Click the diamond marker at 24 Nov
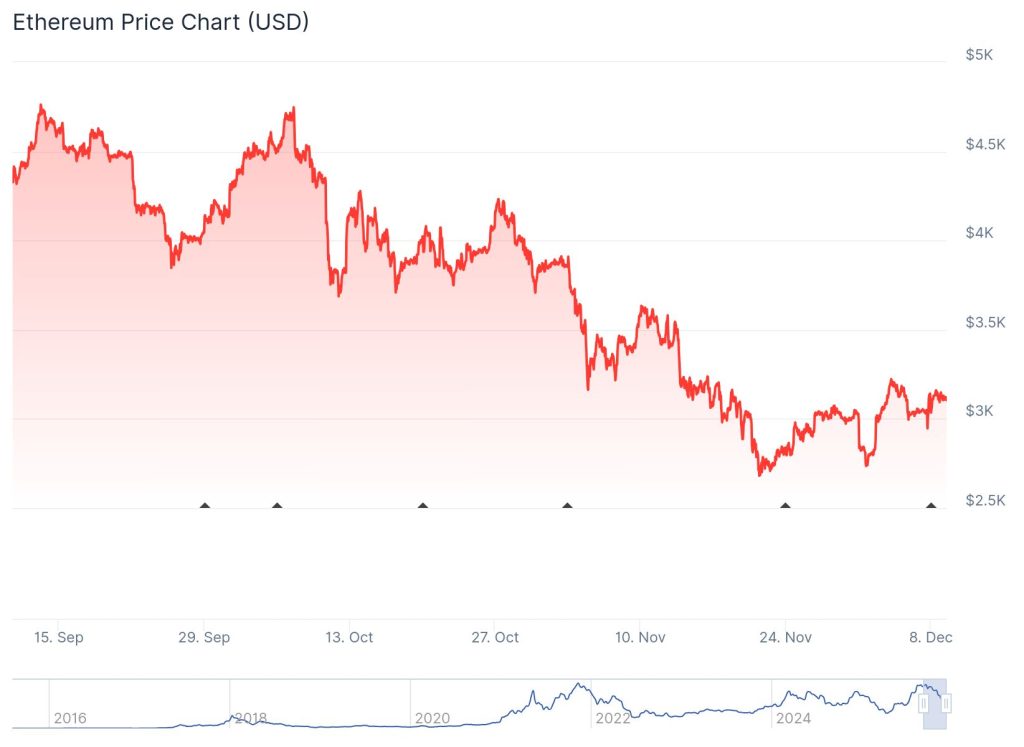 pos(785,506)
